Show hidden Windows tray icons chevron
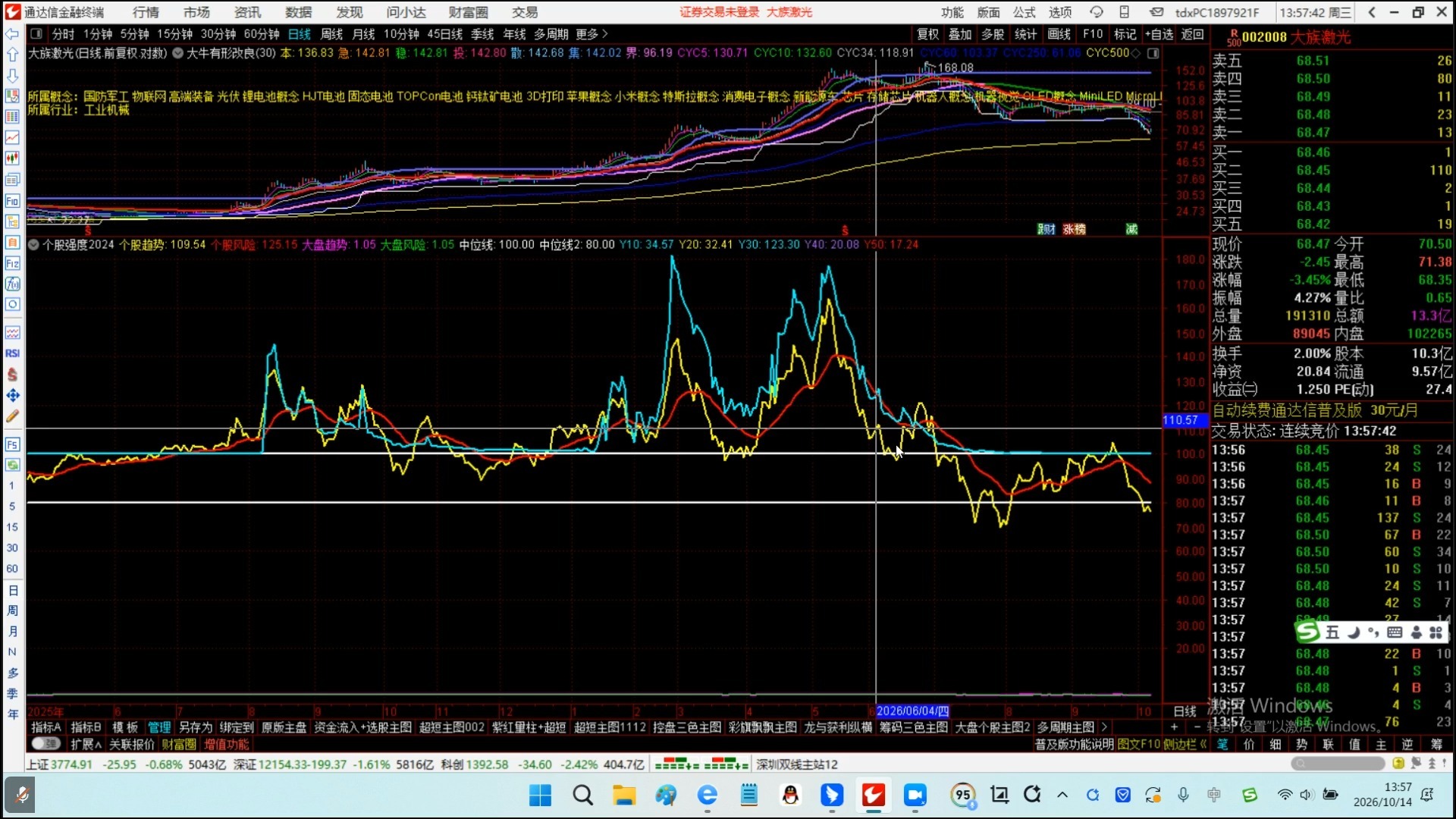1456x819 pixels. point(1062,795)
